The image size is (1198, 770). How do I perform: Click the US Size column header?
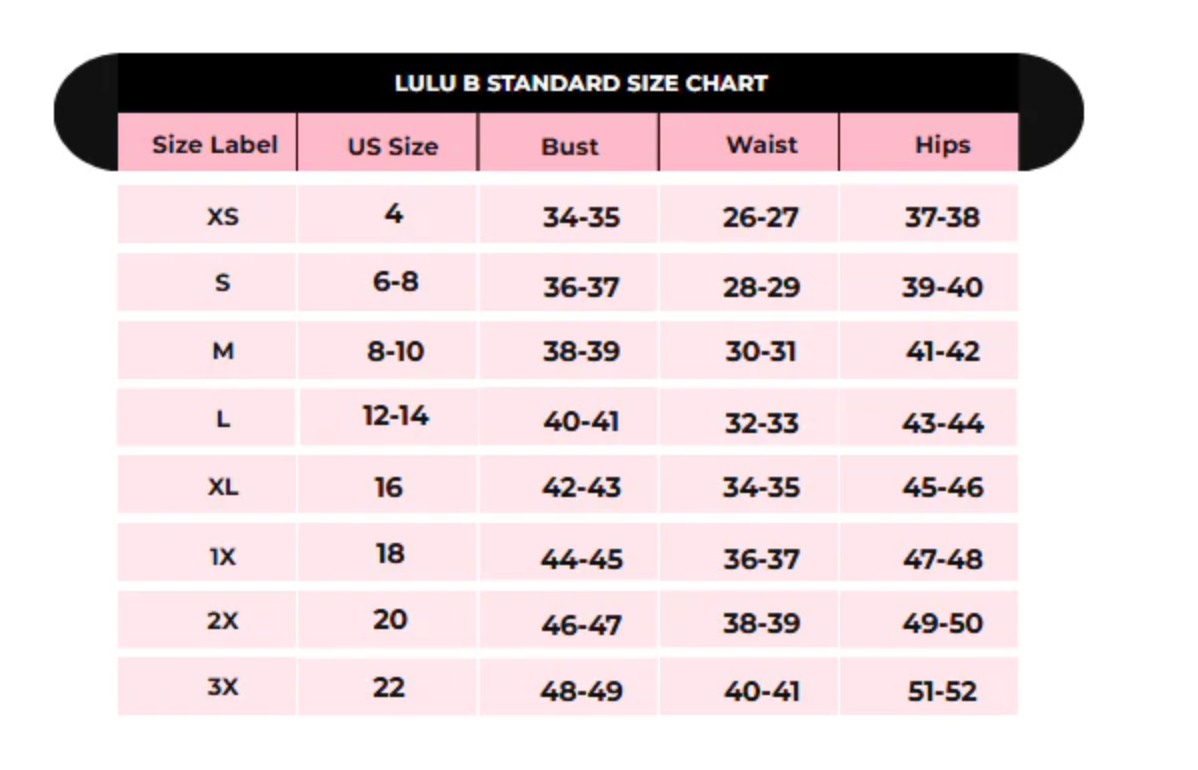[x=393, y=147]
